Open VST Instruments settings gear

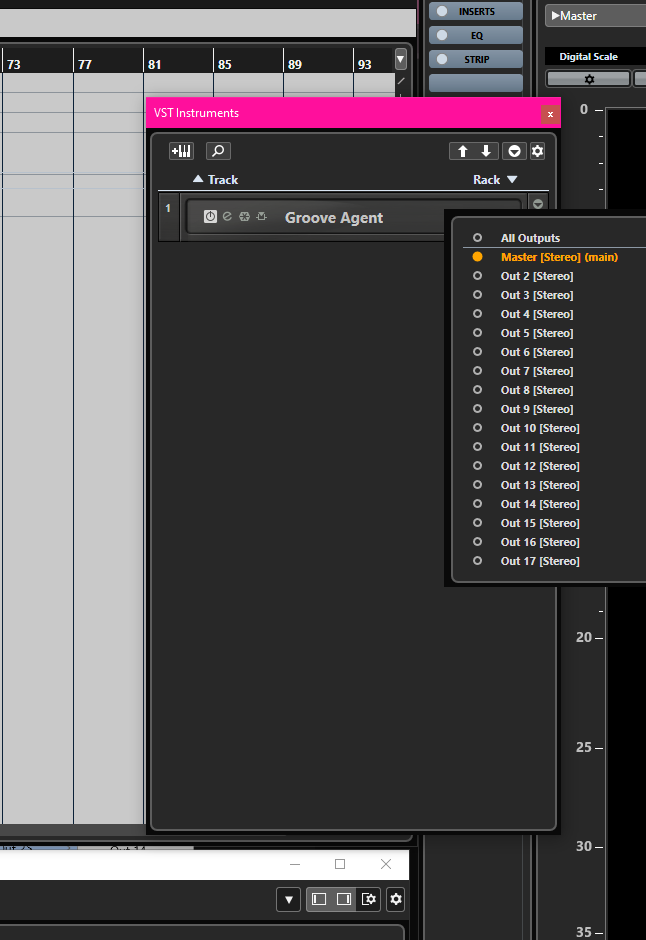(538, 151)
